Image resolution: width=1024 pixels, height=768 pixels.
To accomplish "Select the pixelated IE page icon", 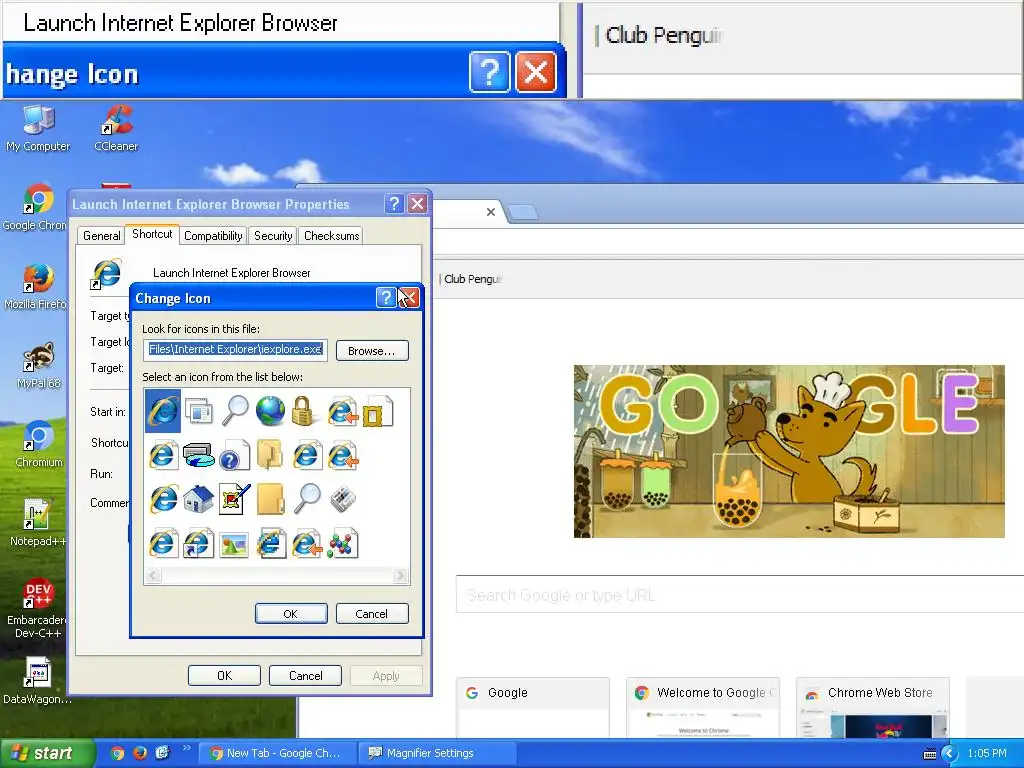I will tap(270, 544).
